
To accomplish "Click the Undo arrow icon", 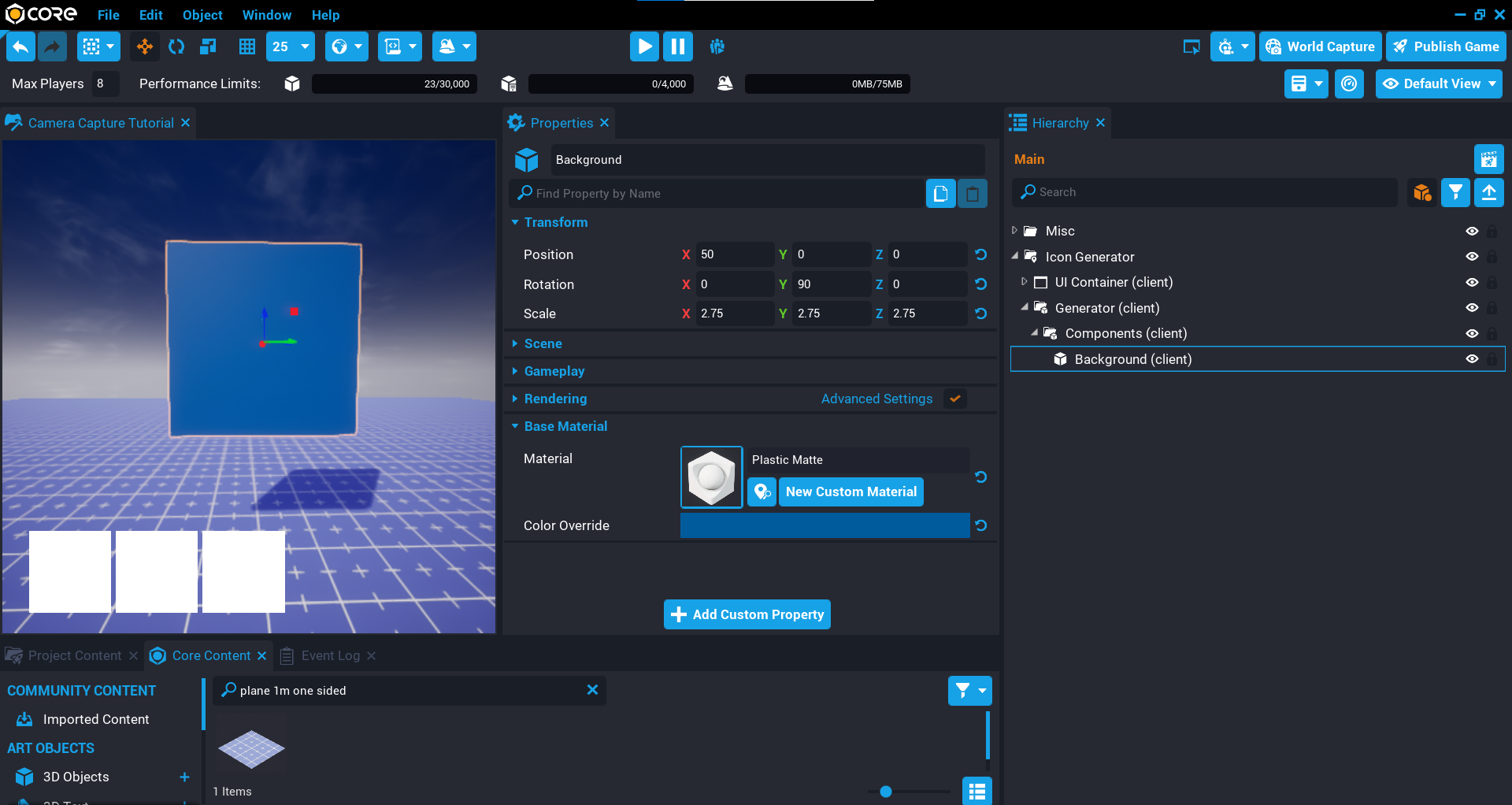I will coord(21,46).
